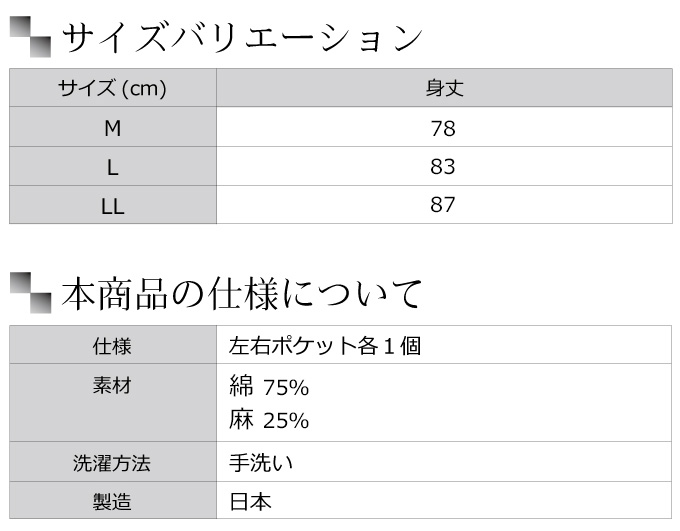Select the 綿 75% material text

tap(269, 386)
